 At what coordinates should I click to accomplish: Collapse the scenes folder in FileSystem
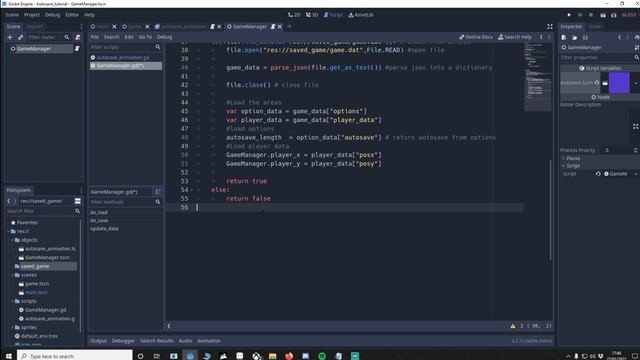tap(13, 275)
